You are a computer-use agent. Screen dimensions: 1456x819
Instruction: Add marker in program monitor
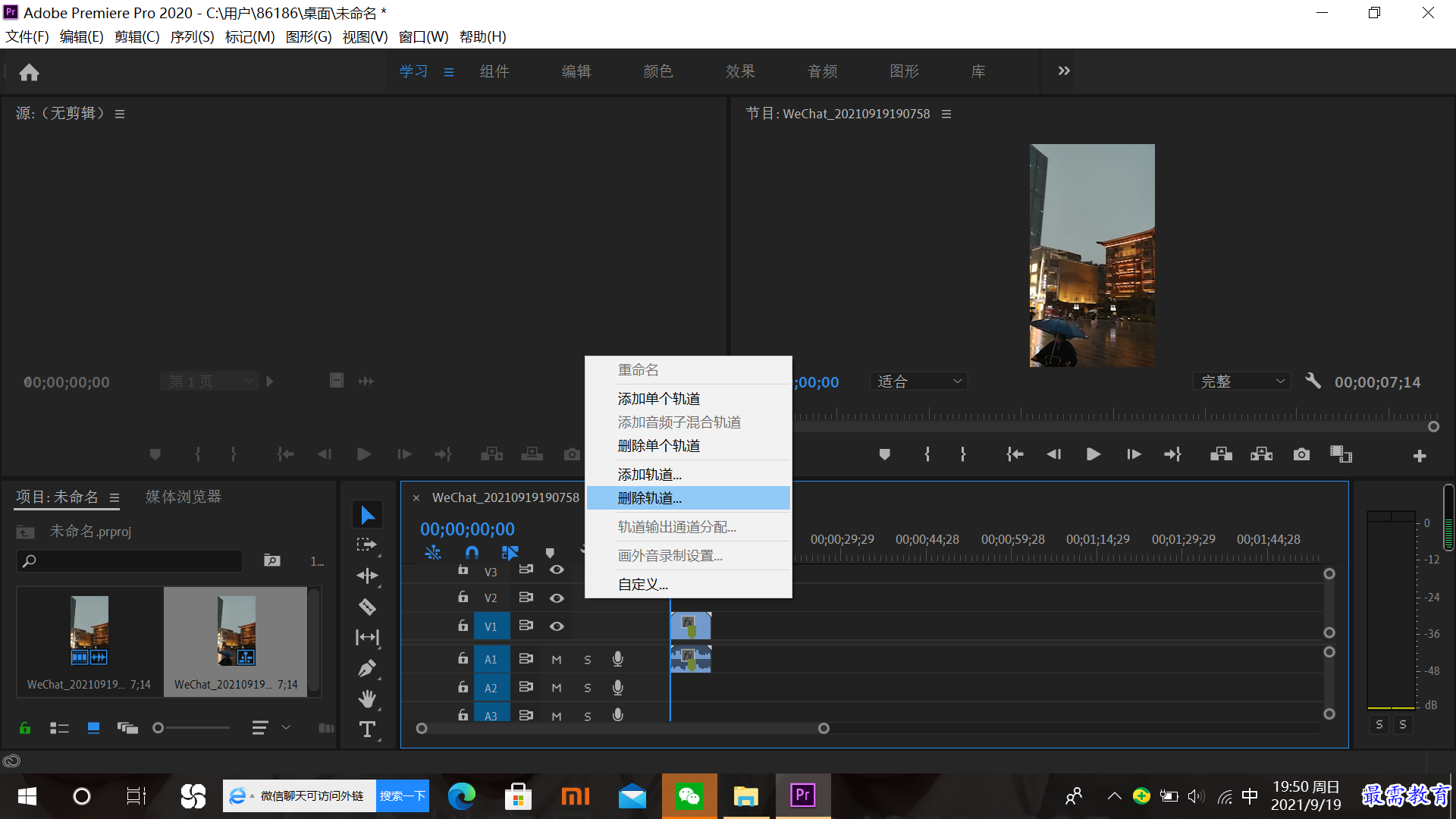pyautogui.click(x=884, y=454)
